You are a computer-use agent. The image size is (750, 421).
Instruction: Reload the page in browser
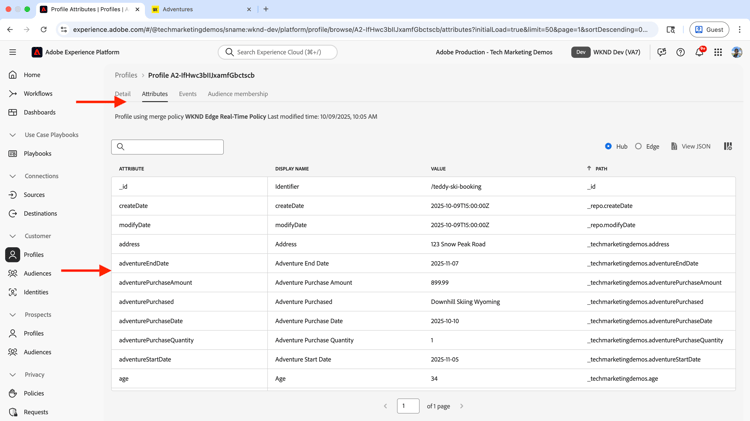tap(44, 30)
